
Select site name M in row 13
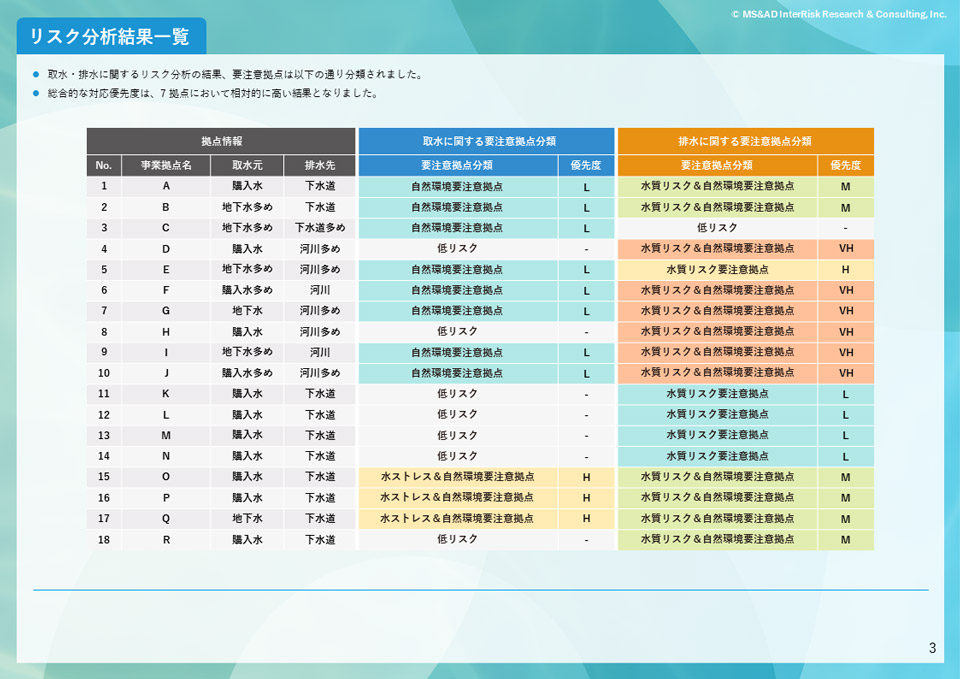tap(166, 435)
